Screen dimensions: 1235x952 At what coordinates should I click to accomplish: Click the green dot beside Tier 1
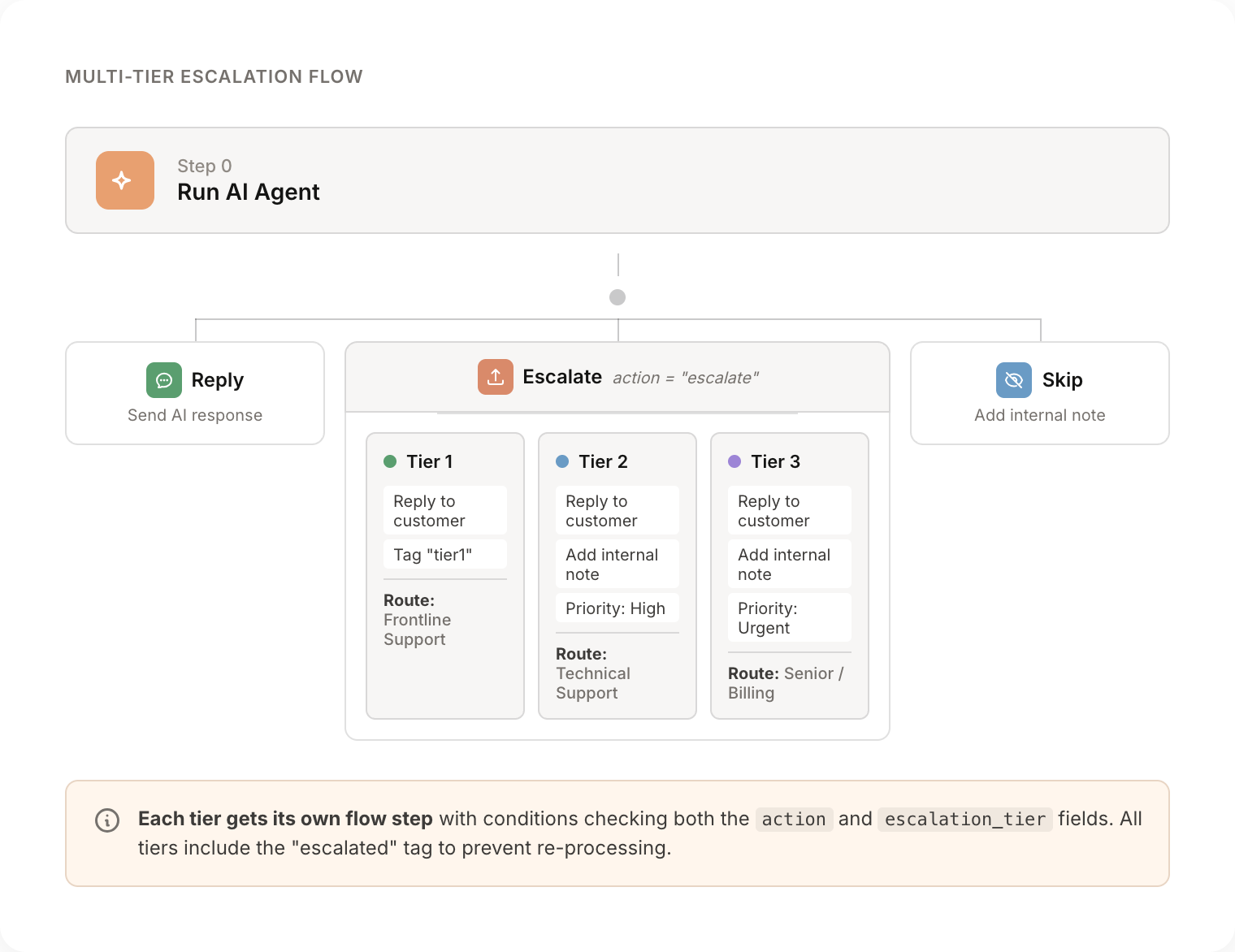[391, 461]
